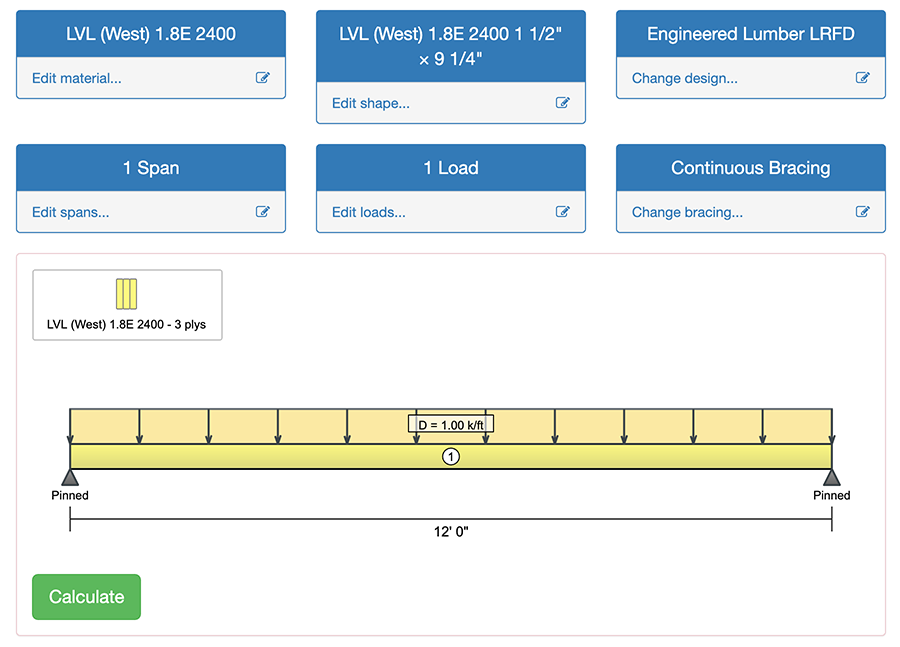Open the Edit spans link

coord(71,212)
